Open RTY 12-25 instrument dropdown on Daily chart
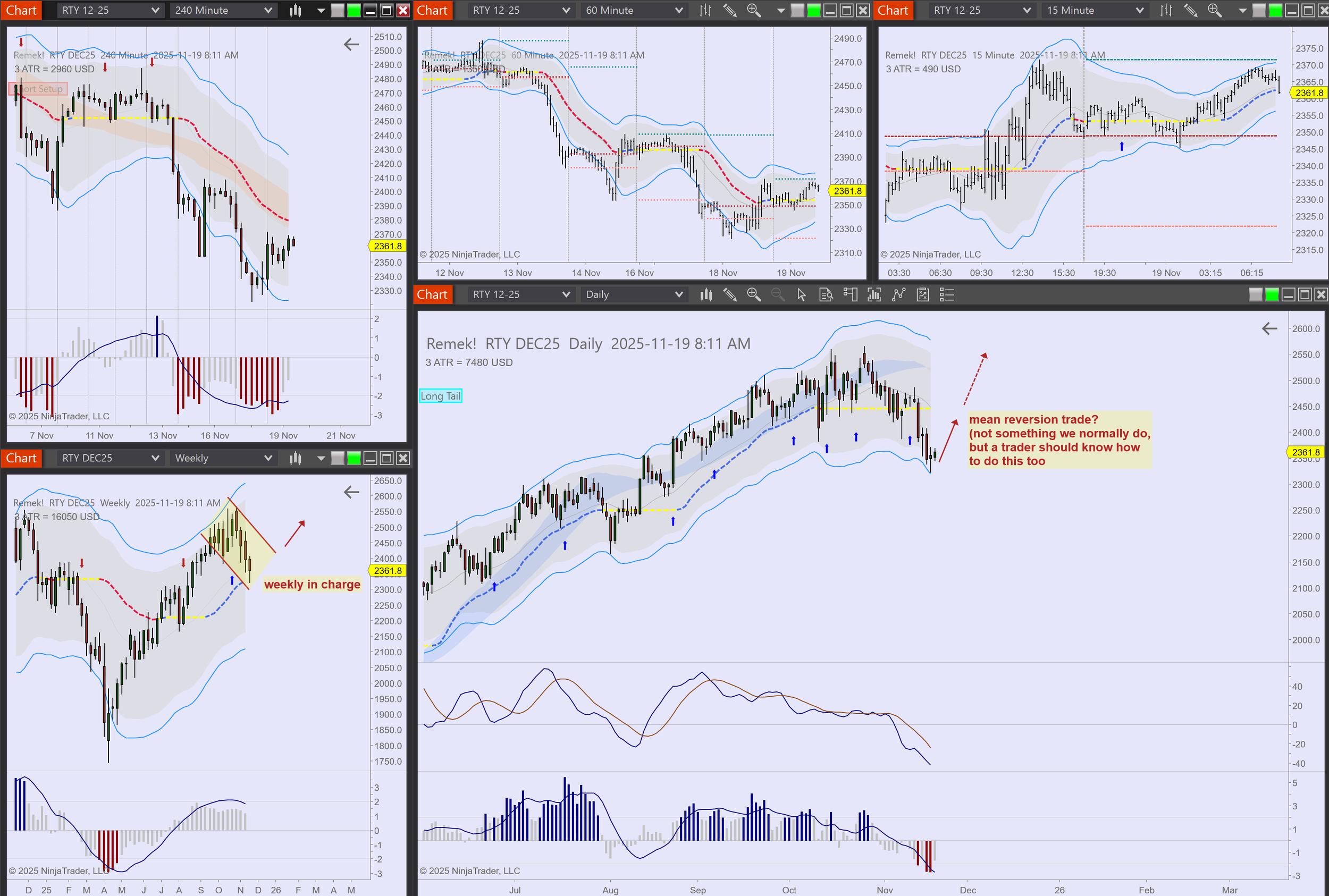 click(520, 295)
